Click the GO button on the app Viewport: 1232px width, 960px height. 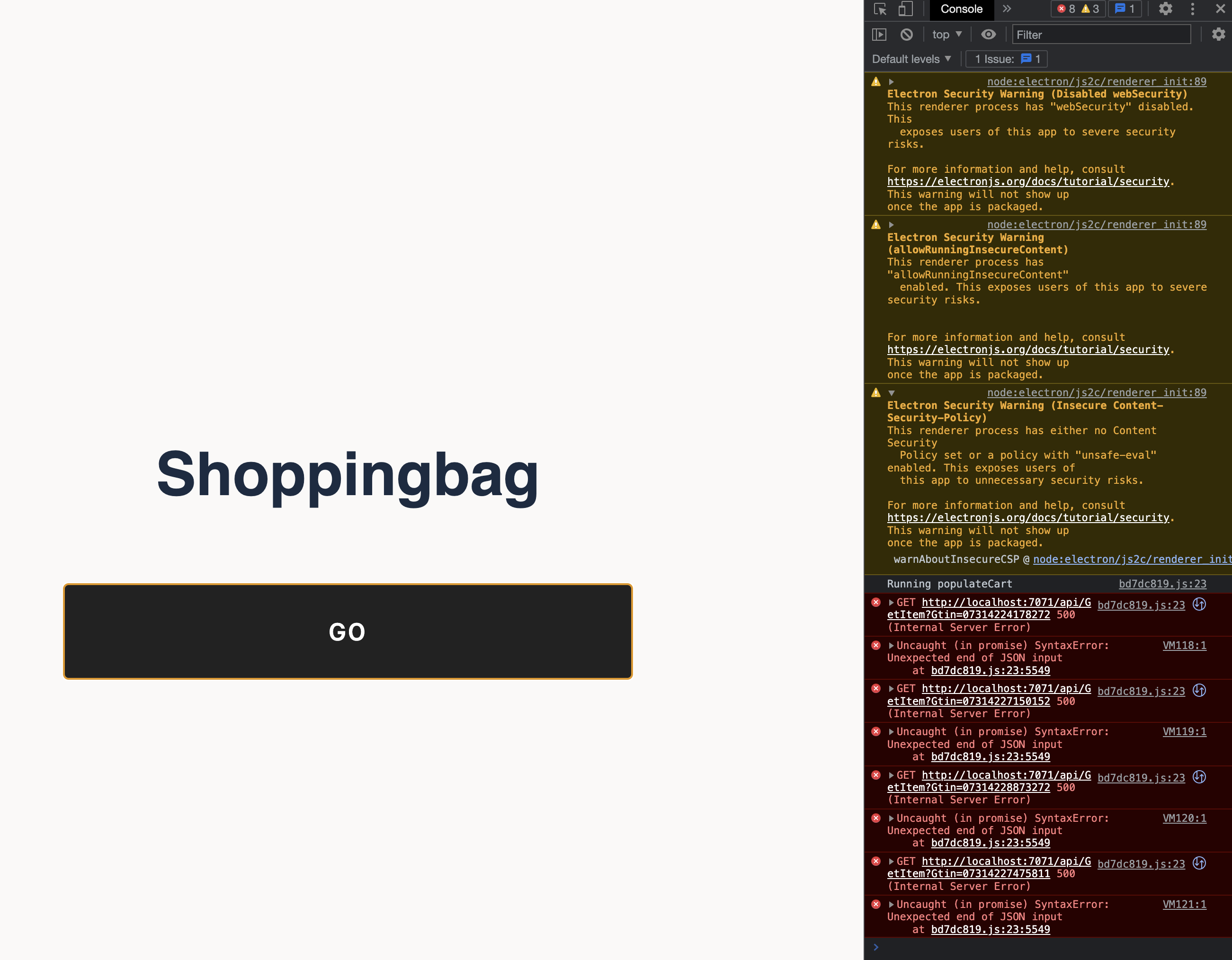coord(347,631)
